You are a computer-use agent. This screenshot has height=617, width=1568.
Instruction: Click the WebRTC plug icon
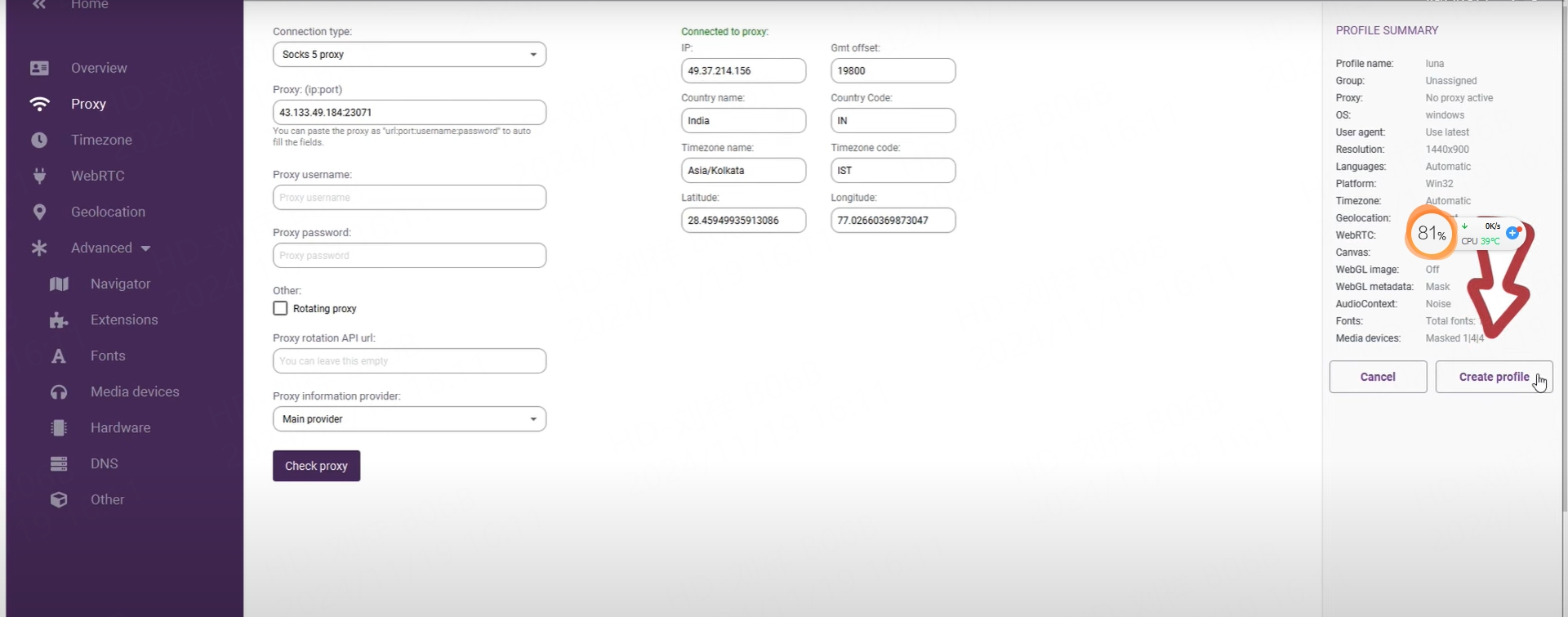click(39, 177)
